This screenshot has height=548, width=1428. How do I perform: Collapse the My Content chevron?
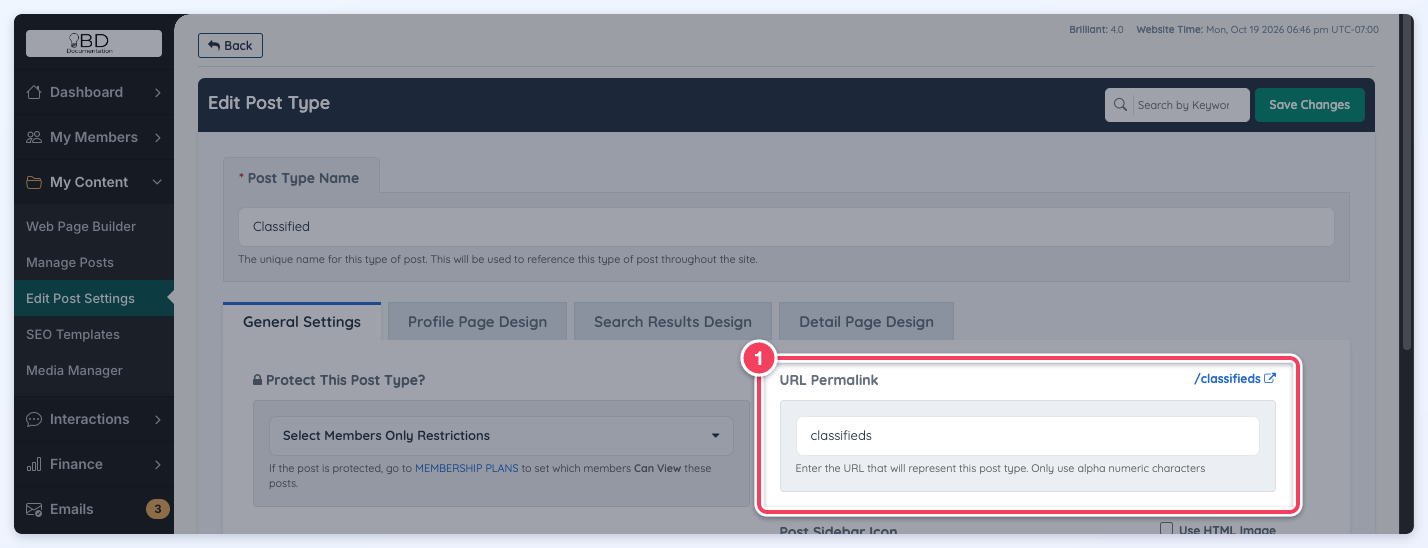pyautogui.click(x=157, y=182)
